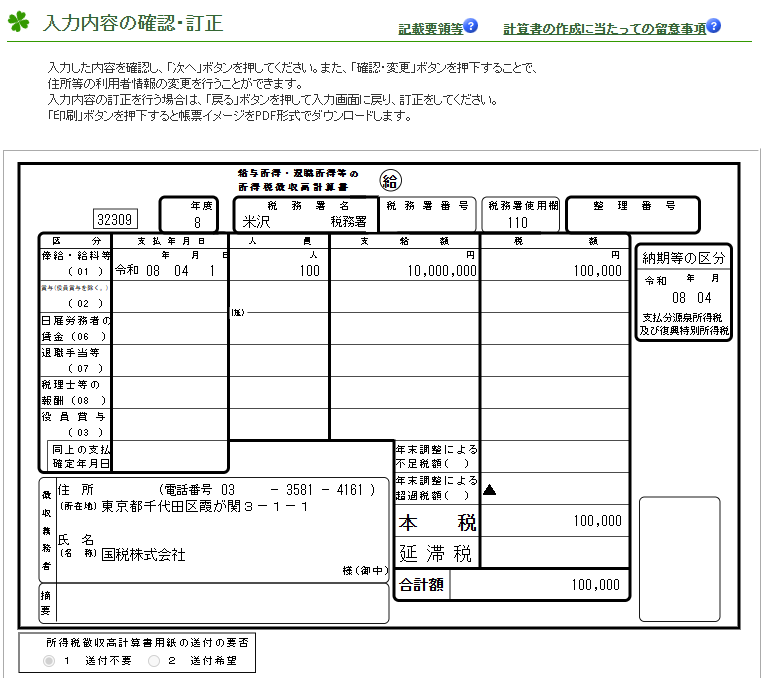Click the 年度 field showing 8
Screen dimensions: 763x678
pyautogui.click(x=189, y=215)
